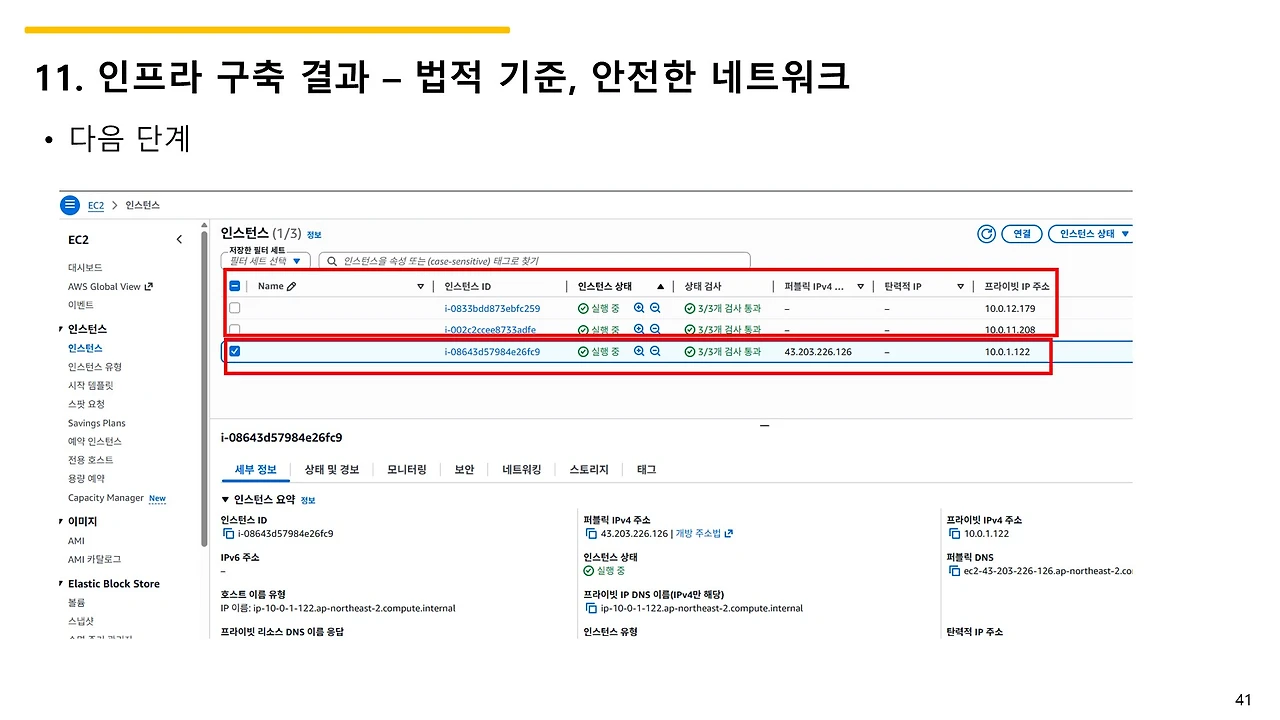The image size is (1280, 720).
Task: Open instance link i-0833bdd873ebfc259
Action: coord(492,308)
